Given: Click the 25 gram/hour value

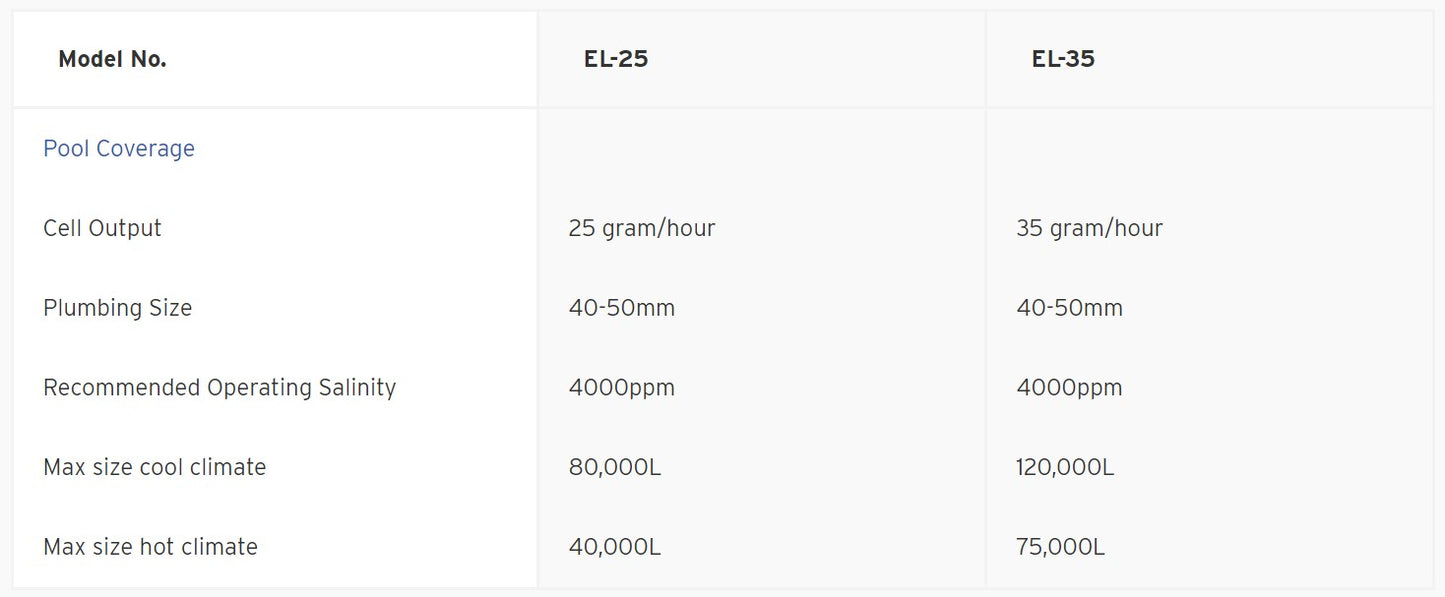Looking at the screenshot, I should tap(642, 228).
